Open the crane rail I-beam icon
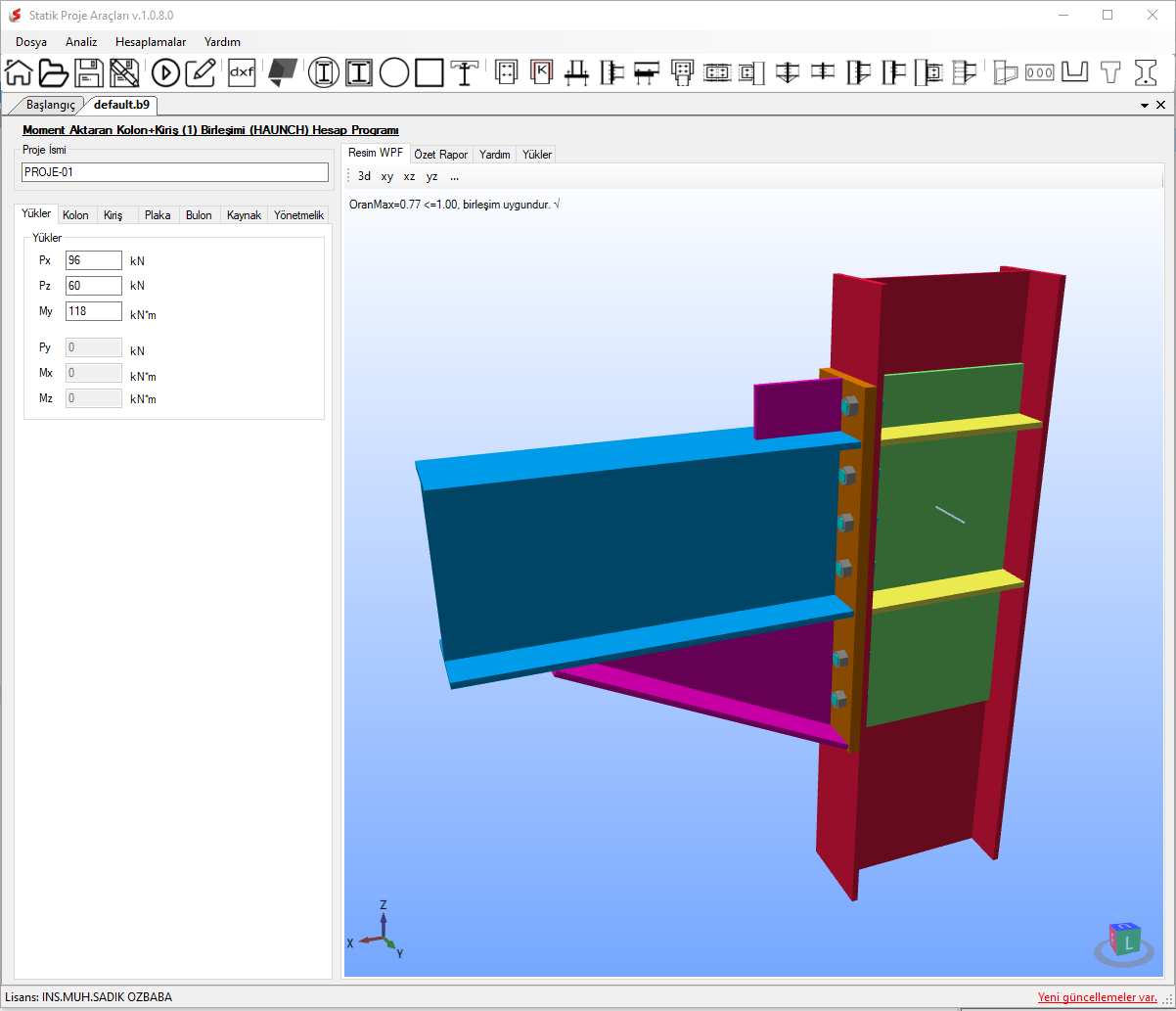This screenshot has height=1011, width=1176. click(464, 72)
